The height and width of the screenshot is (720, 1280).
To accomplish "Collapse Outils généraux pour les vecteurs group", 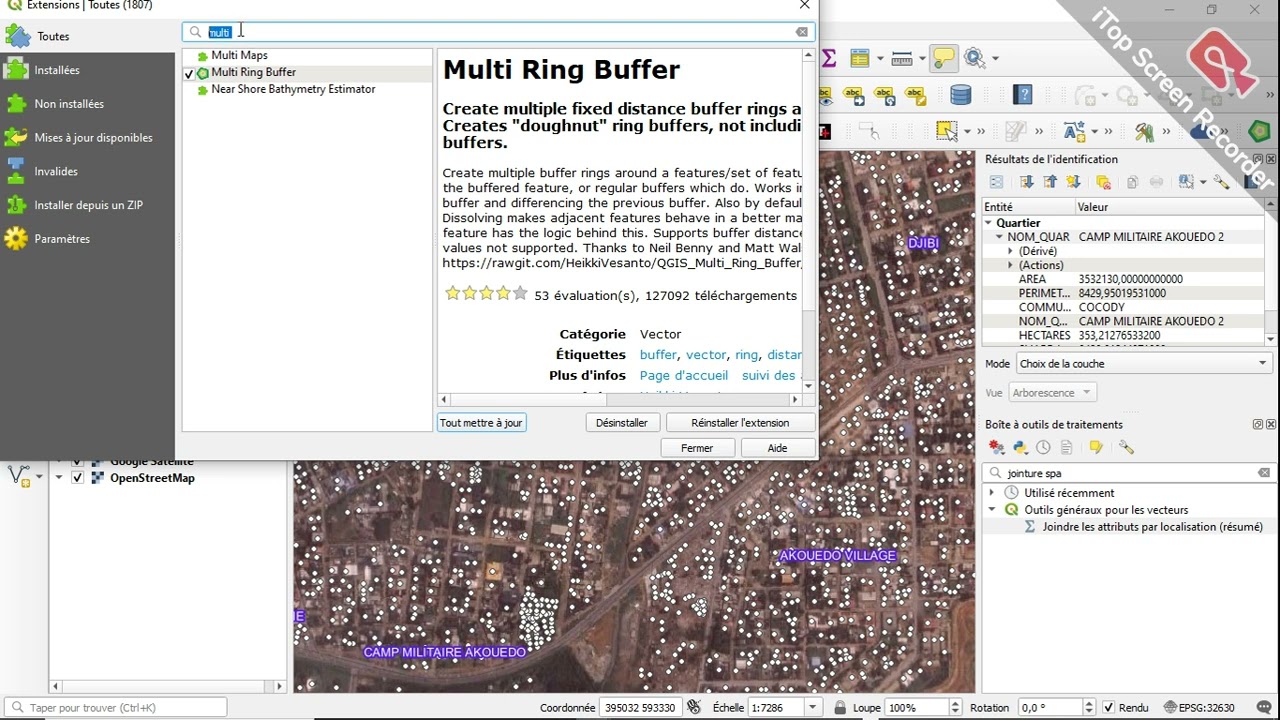I will (991, 510).
